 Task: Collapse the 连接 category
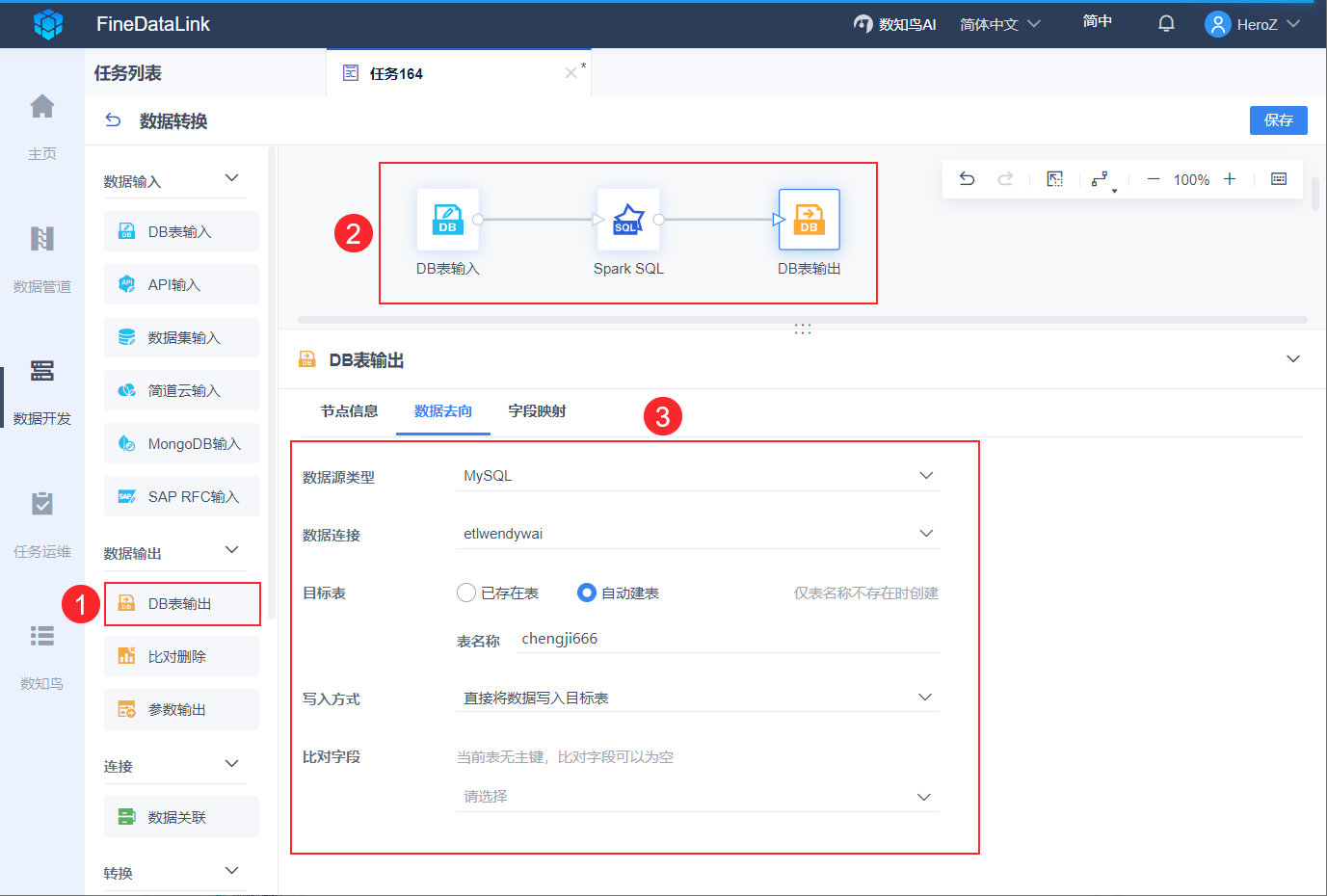(231, 764)
